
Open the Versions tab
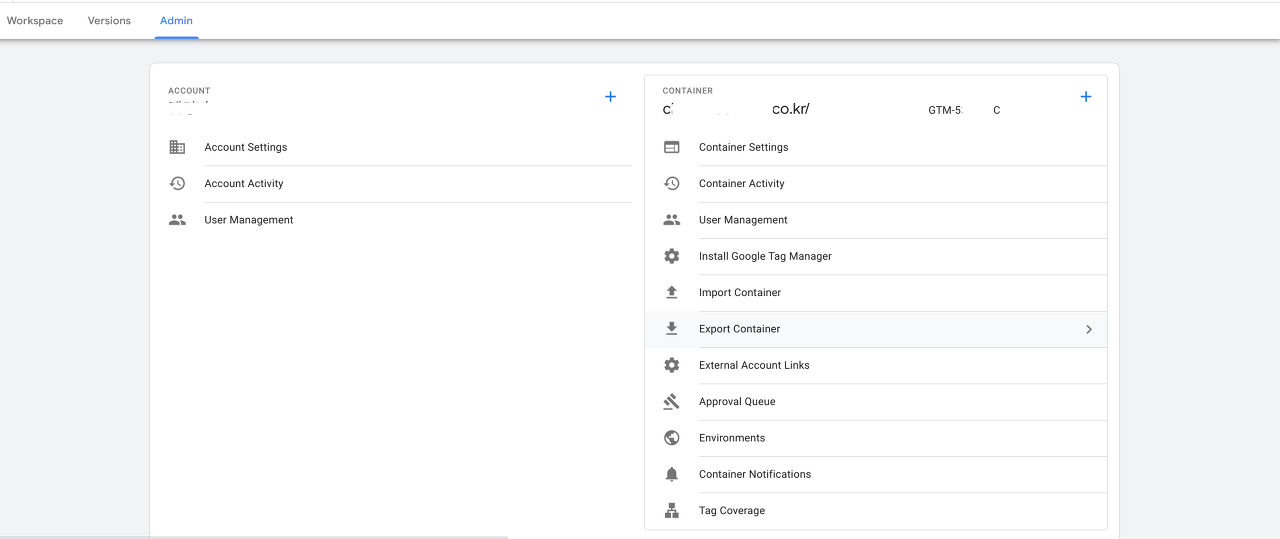tap(109, 20)
